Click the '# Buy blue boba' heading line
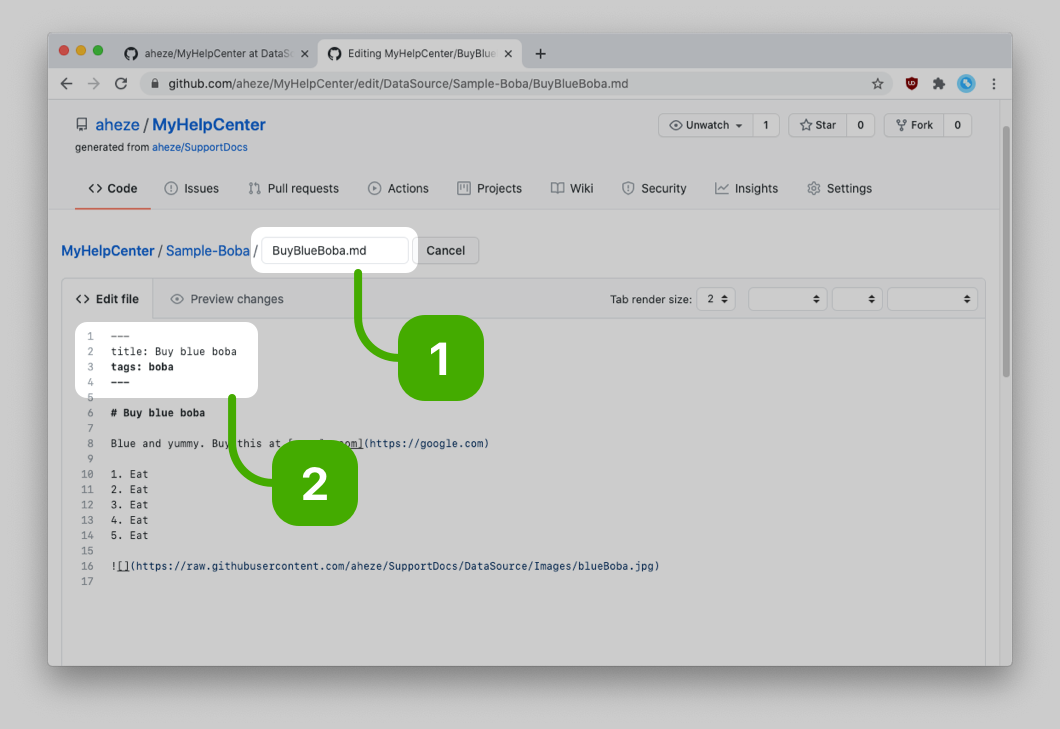 (x=158, y=413)
